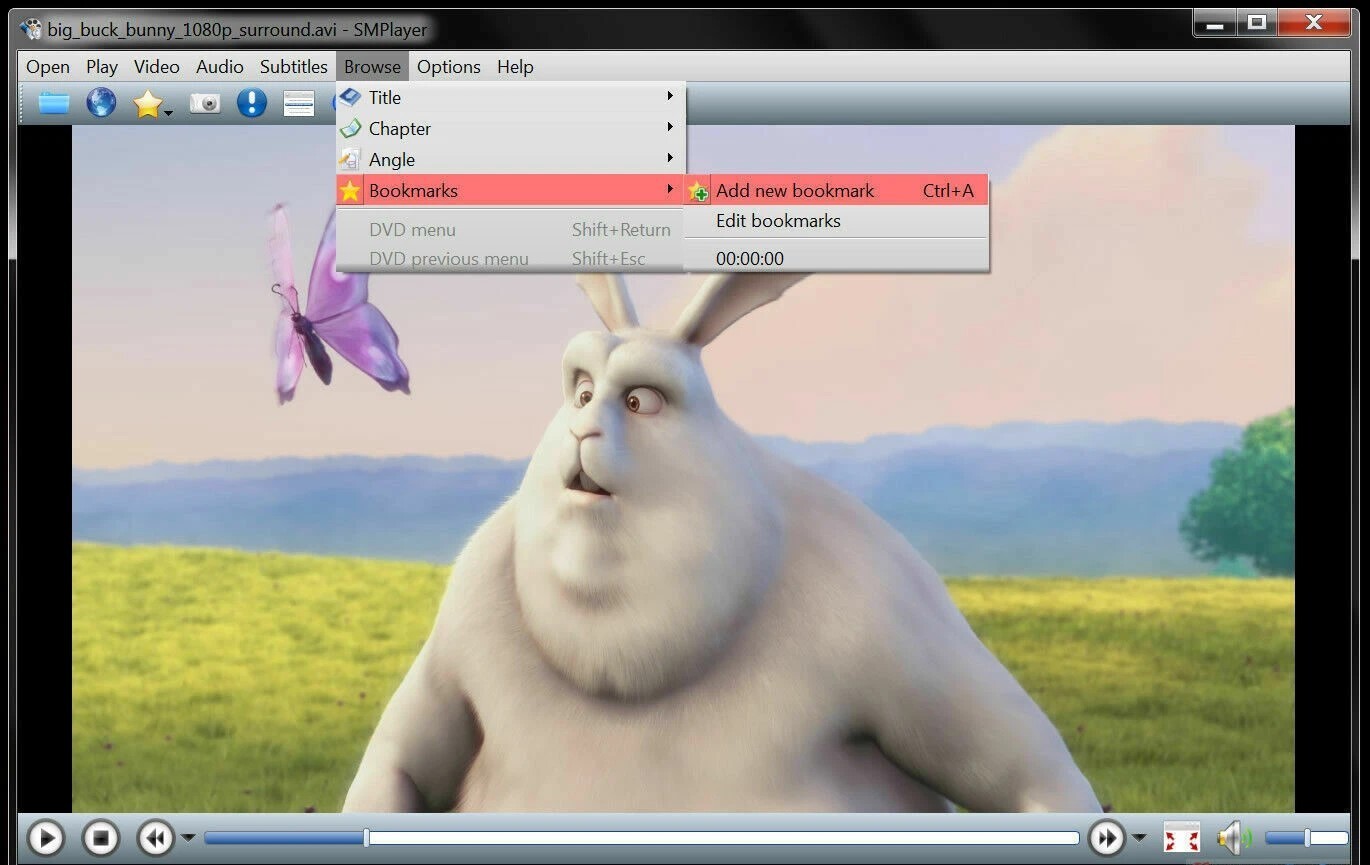Click the open URL globe icon
This screenshot has width=1370, height=865.
(x=101, y=103)
